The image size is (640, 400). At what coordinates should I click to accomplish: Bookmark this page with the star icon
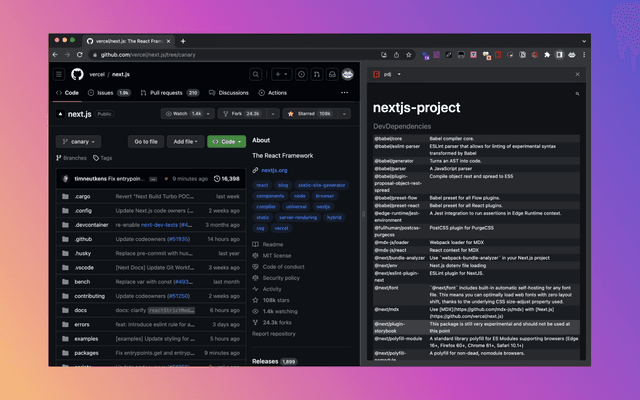click(x=409, y=55)
